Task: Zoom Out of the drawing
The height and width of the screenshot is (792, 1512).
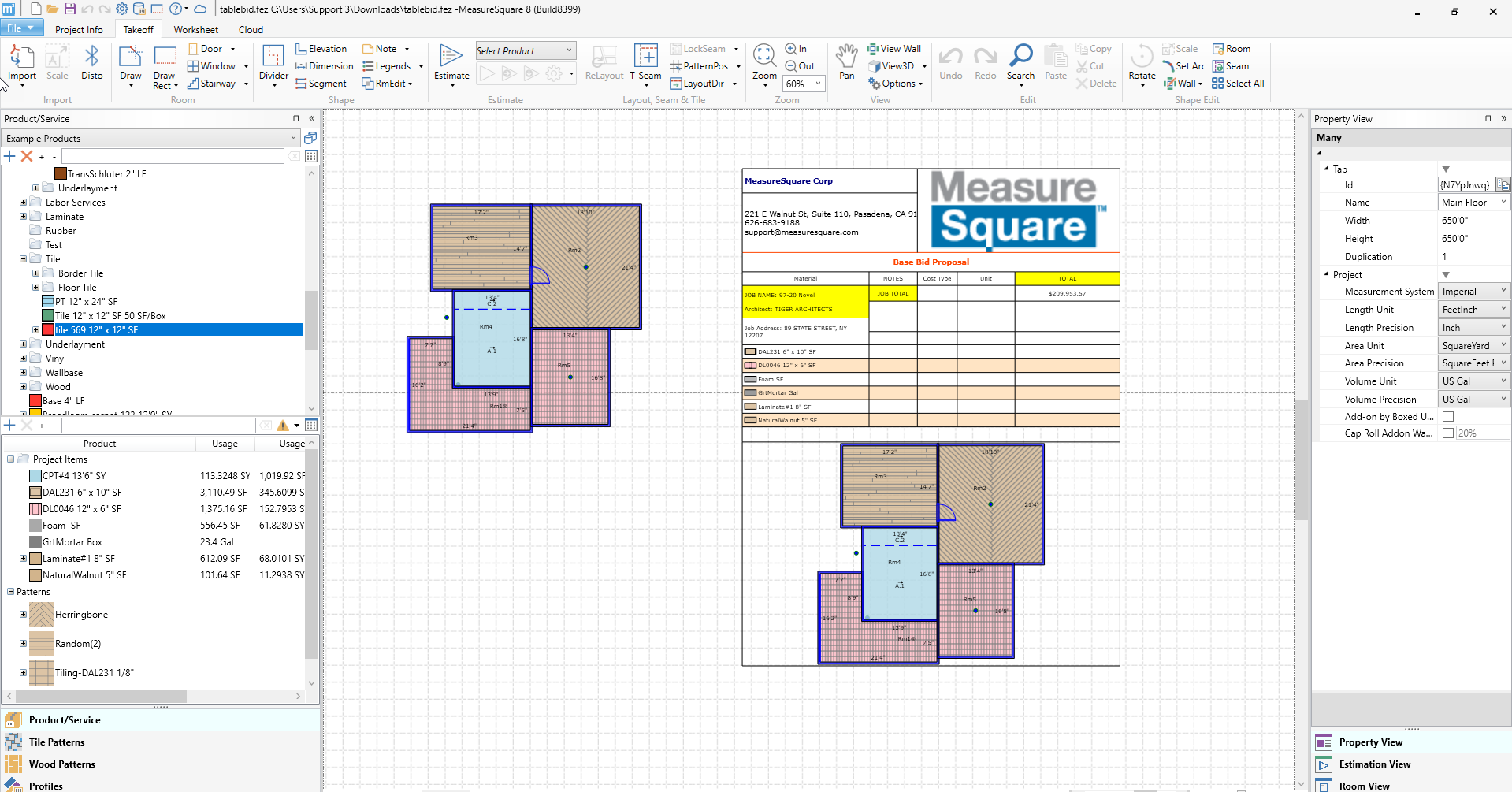Action: coord(800,66)
